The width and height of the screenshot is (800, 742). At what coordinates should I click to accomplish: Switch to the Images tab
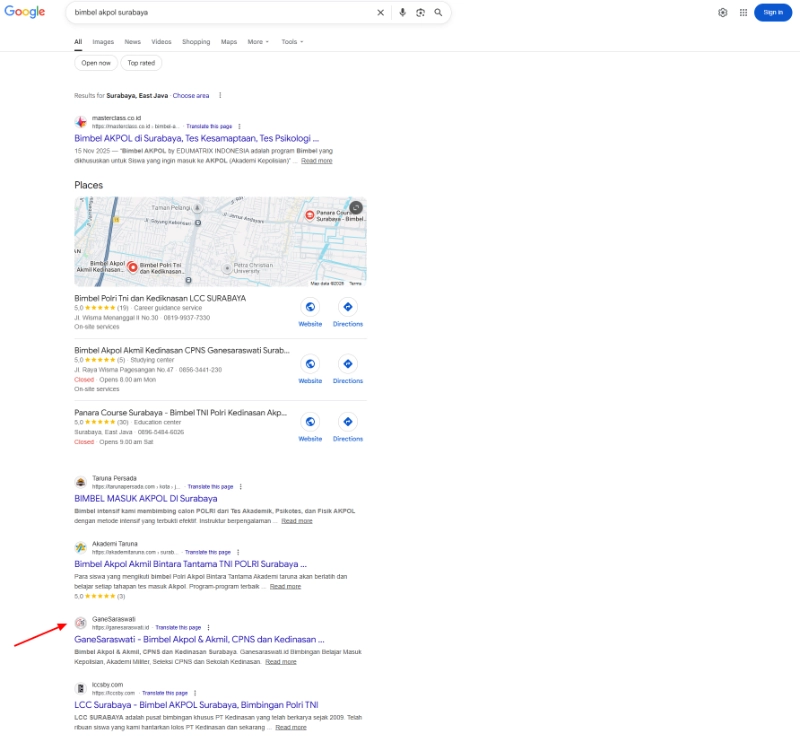(103, 42)
